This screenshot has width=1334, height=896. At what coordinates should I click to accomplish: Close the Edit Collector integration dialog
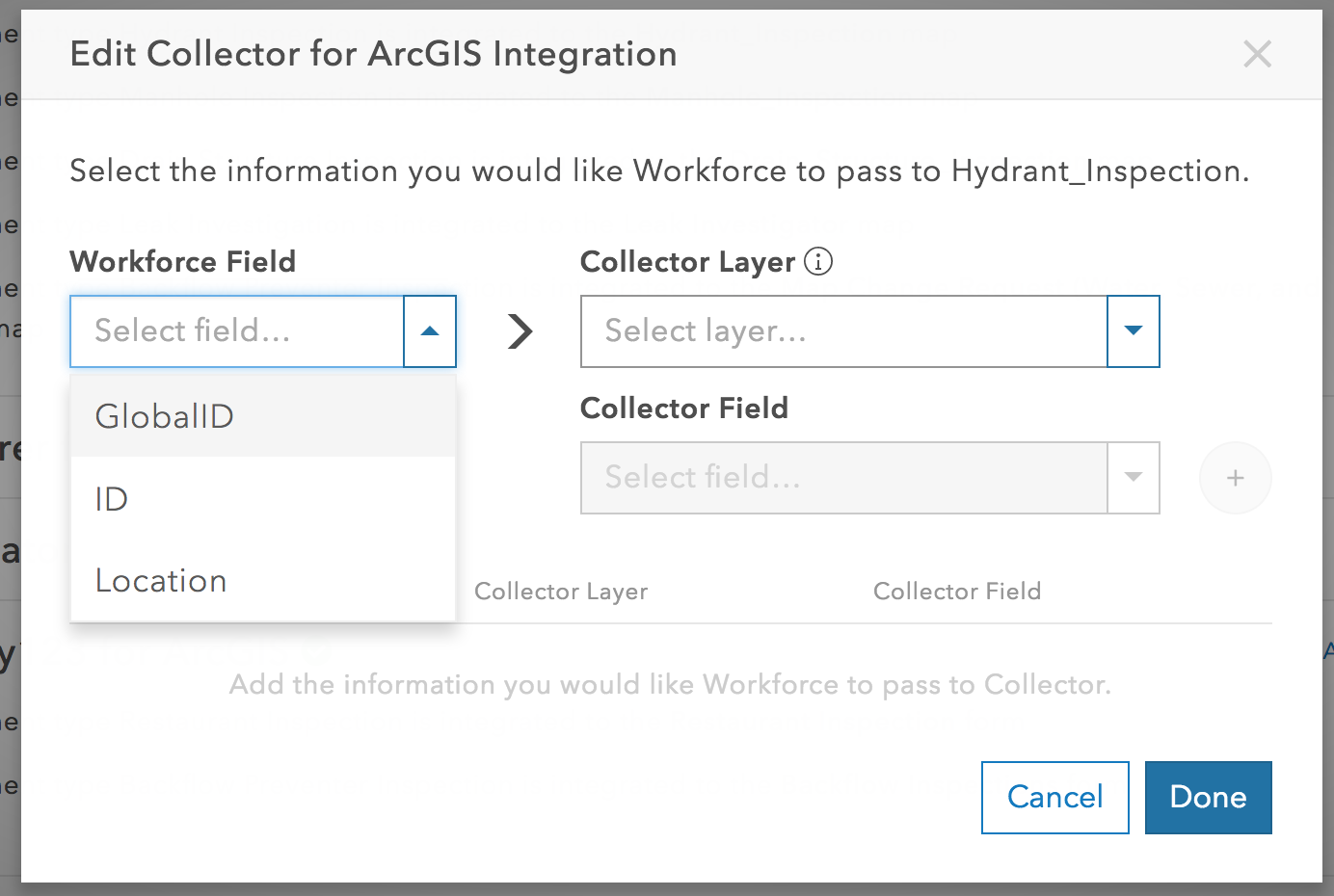click(x=1257, y=54)
